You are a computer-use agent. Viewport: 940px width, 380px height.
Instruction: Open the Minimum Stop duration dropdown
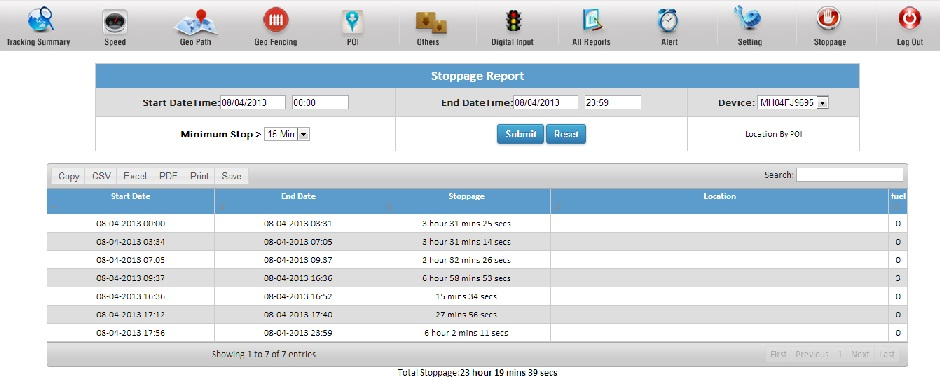point(287,134)
